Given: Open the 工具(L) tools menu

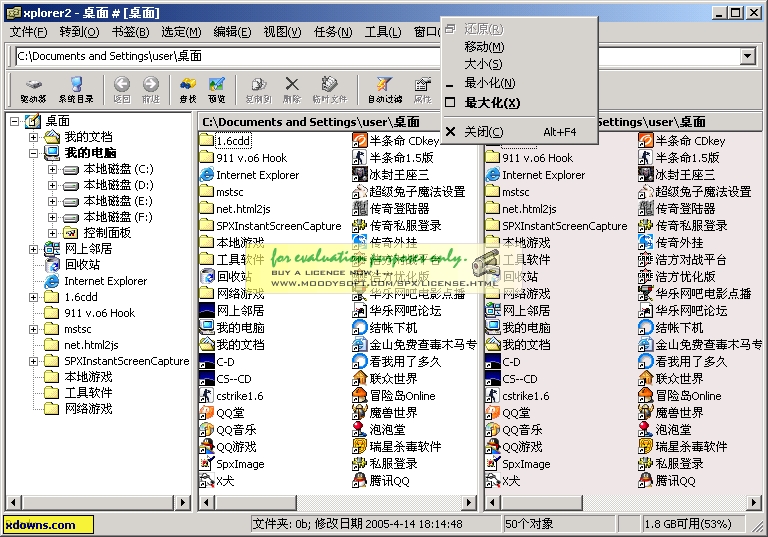Looking at the screenshot, I should click(x=383, y=32).
